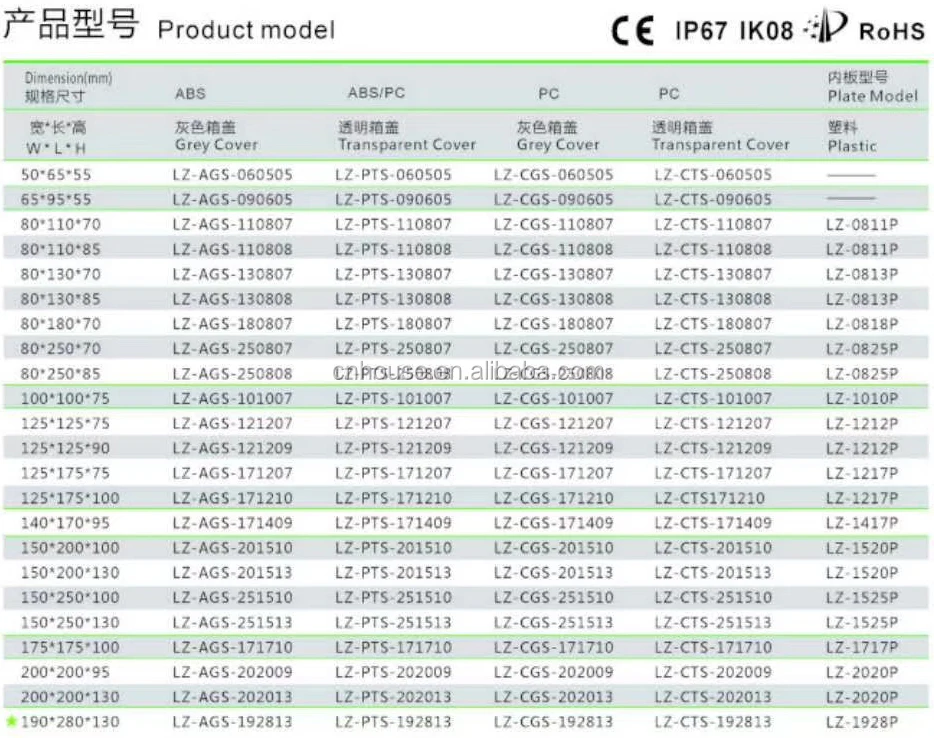Click model LZ-CGS-110807
This screenshot has height=738, width=934.
(x=554, y=224)
